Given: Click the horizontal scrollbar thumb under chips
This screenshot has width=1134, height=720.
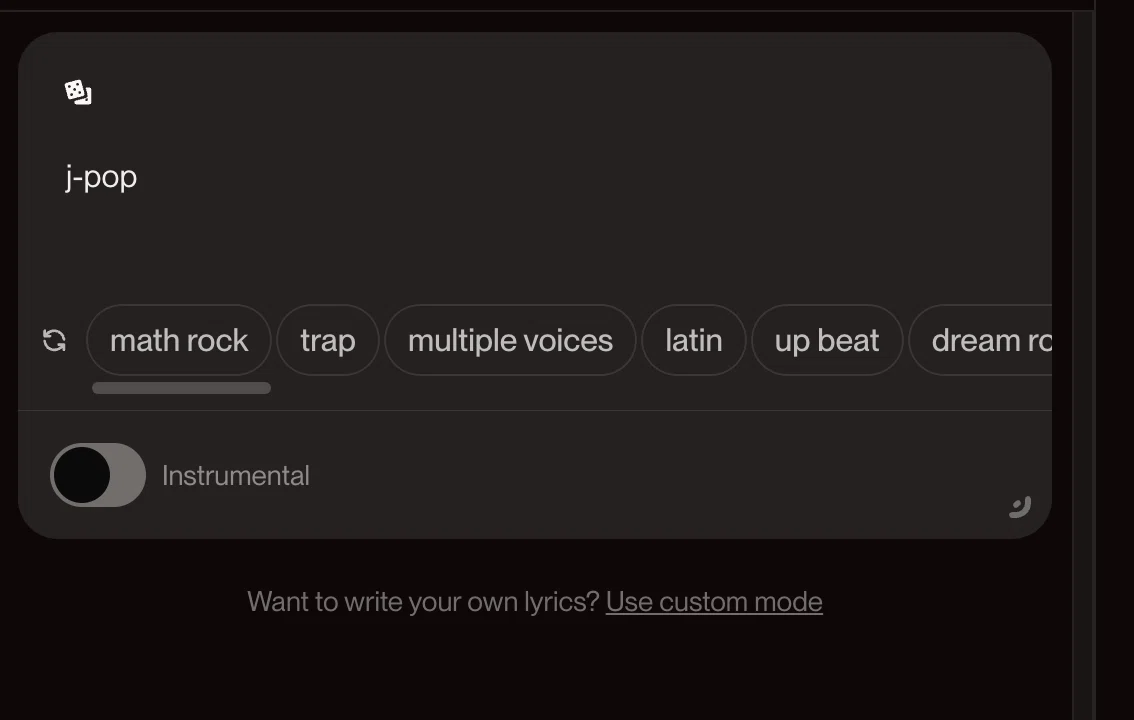Looking at the screenshot, I should click(x=182, y=388).
